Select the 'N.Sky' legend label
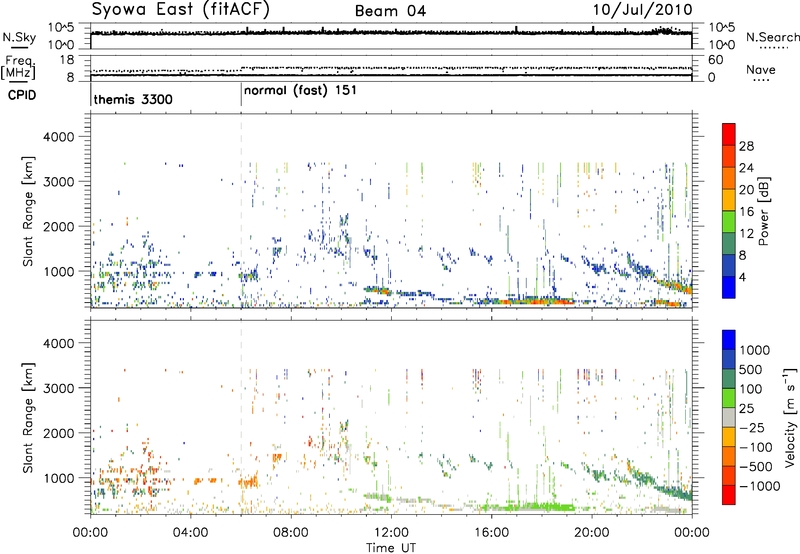 tap(19, 37)
